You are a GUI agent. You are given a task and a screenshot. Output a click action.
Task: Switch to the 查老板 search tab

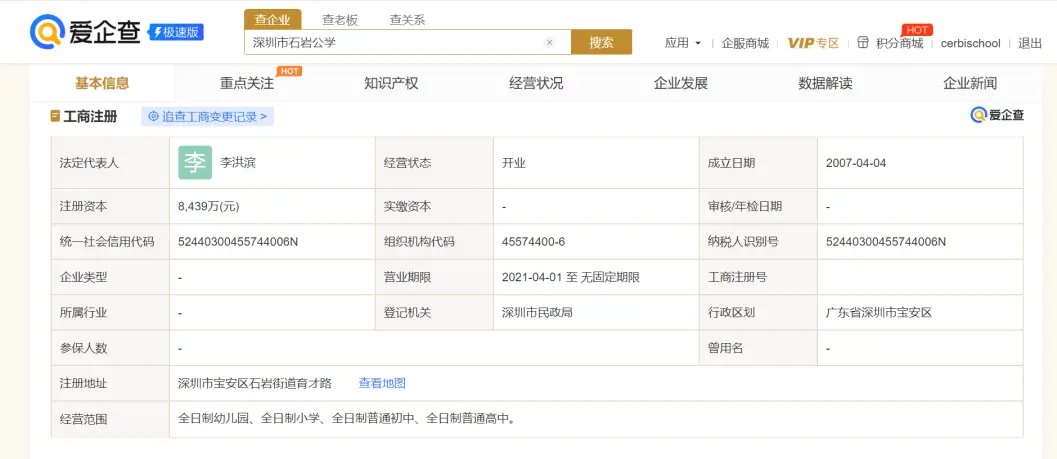(x=340, y=19)
